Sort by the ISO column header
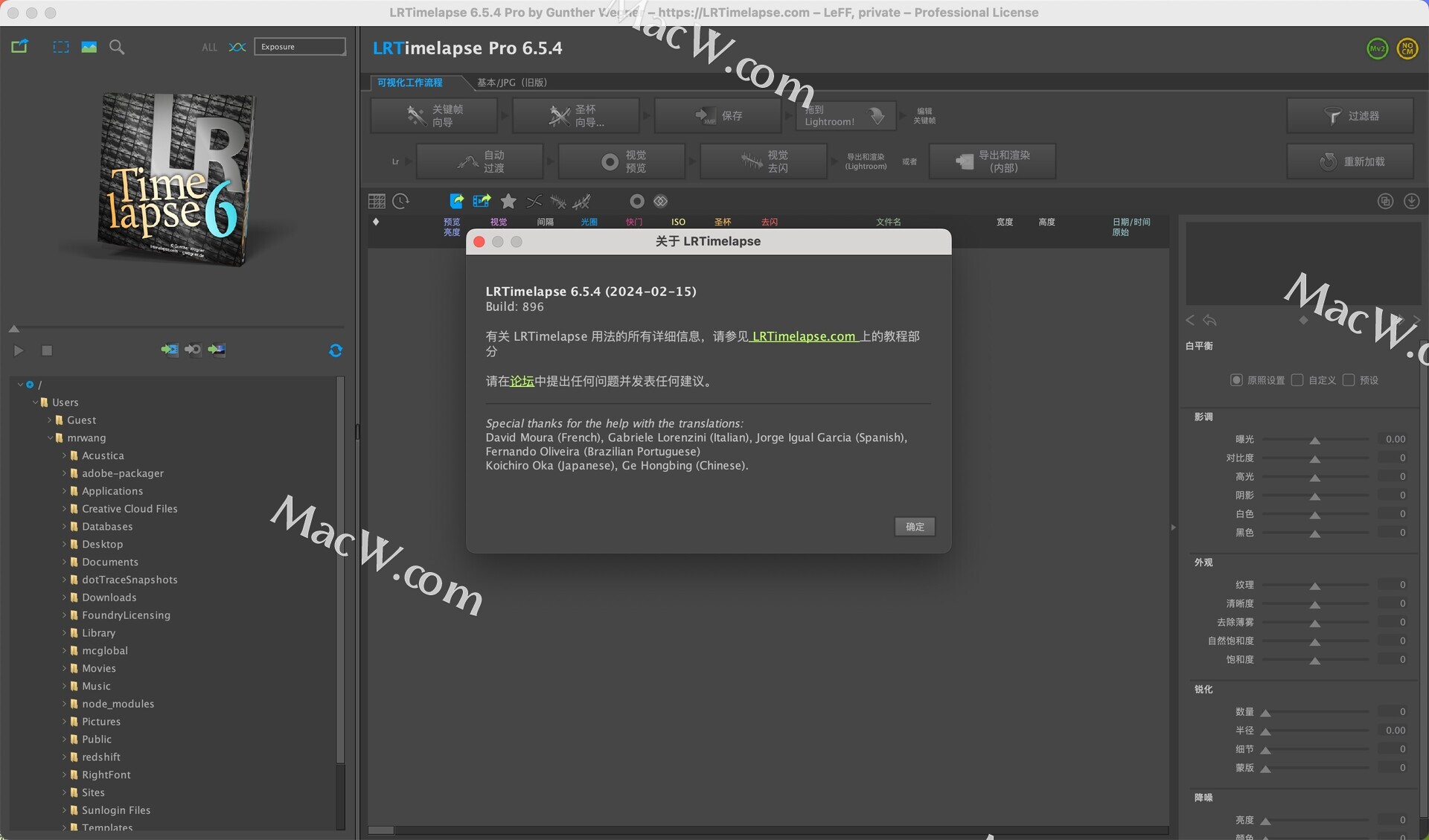The image size is (1429, 840). 678,222
